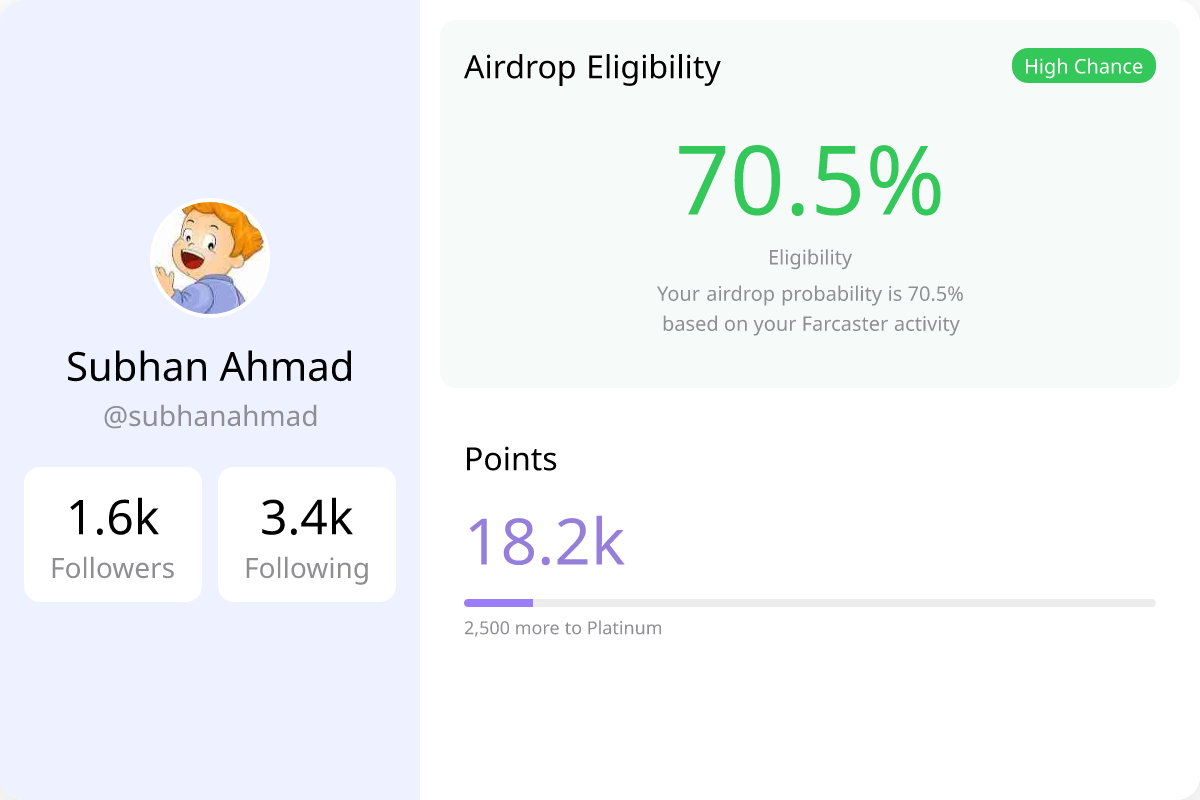1200x800 pixels.
Task: Click the Following label text
Action: coord(307,568)
